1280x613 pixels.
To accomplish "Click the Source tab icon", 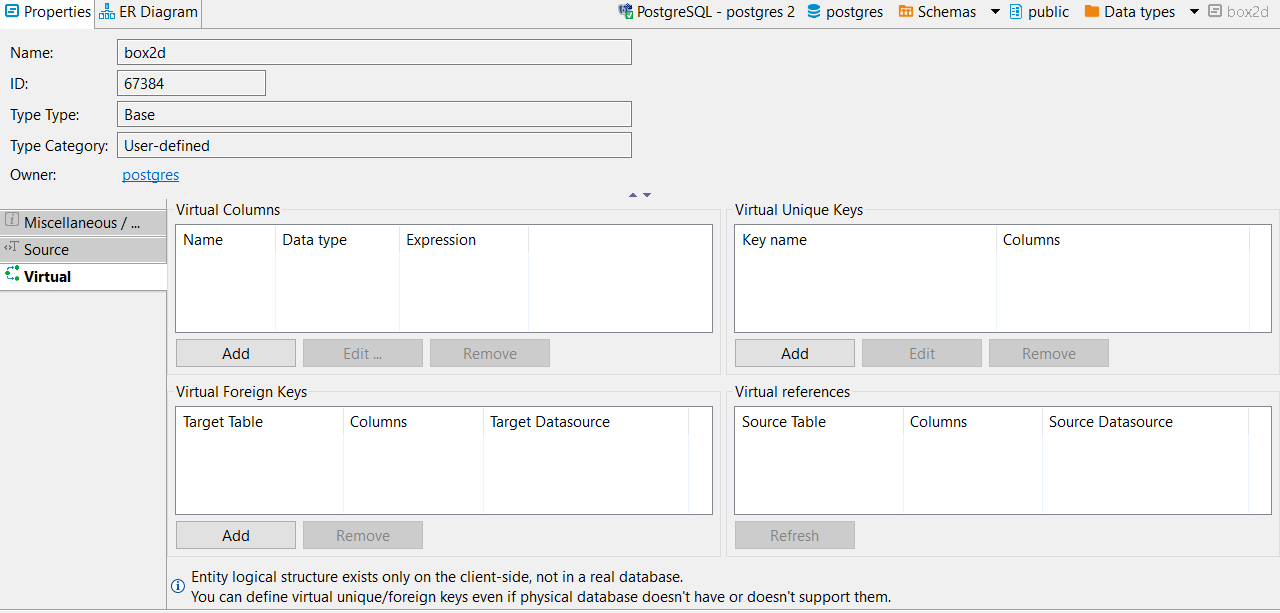I will pyautogui.click(x=12, y=248).
